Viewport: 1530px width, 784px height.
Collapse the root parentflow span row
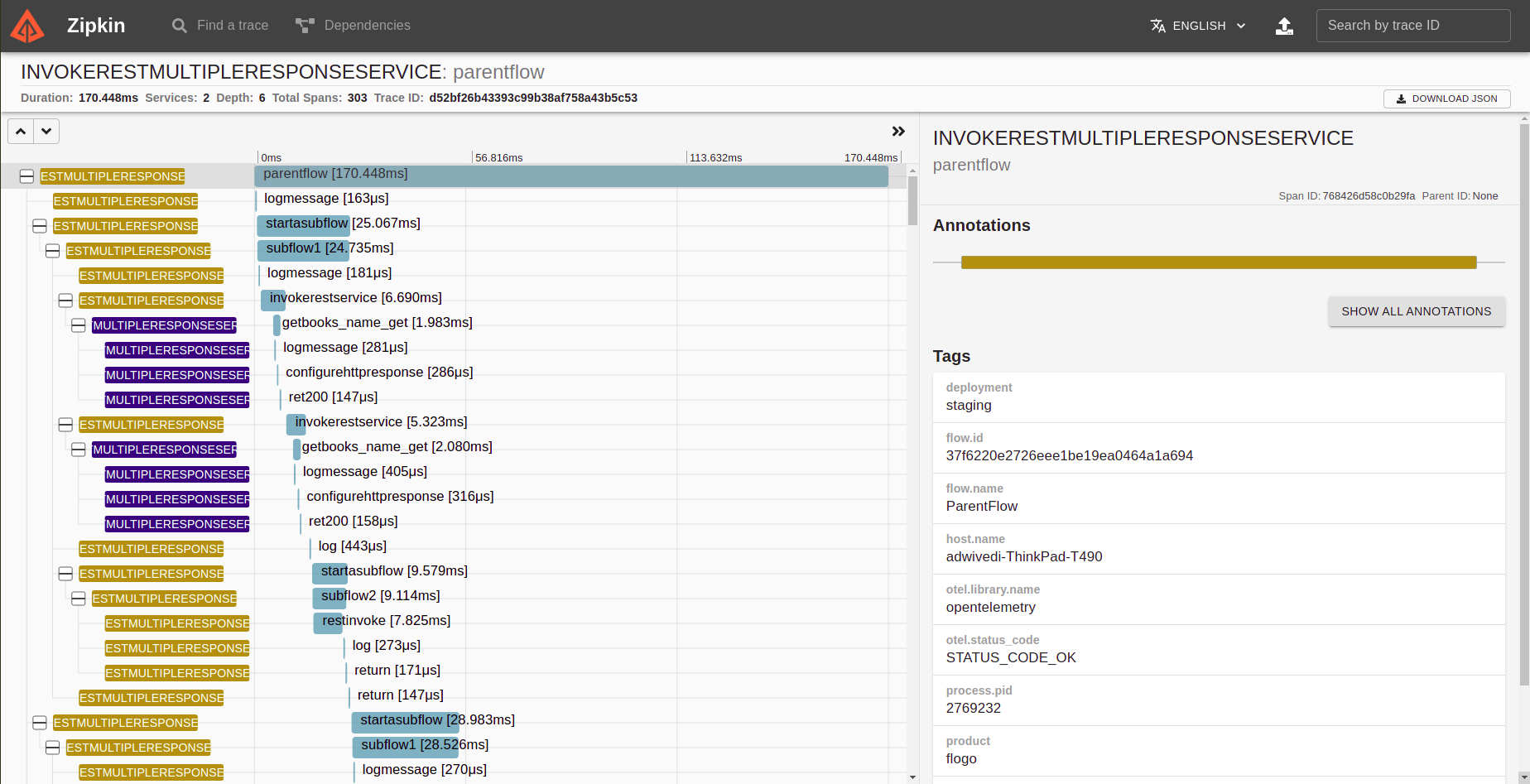26,176
